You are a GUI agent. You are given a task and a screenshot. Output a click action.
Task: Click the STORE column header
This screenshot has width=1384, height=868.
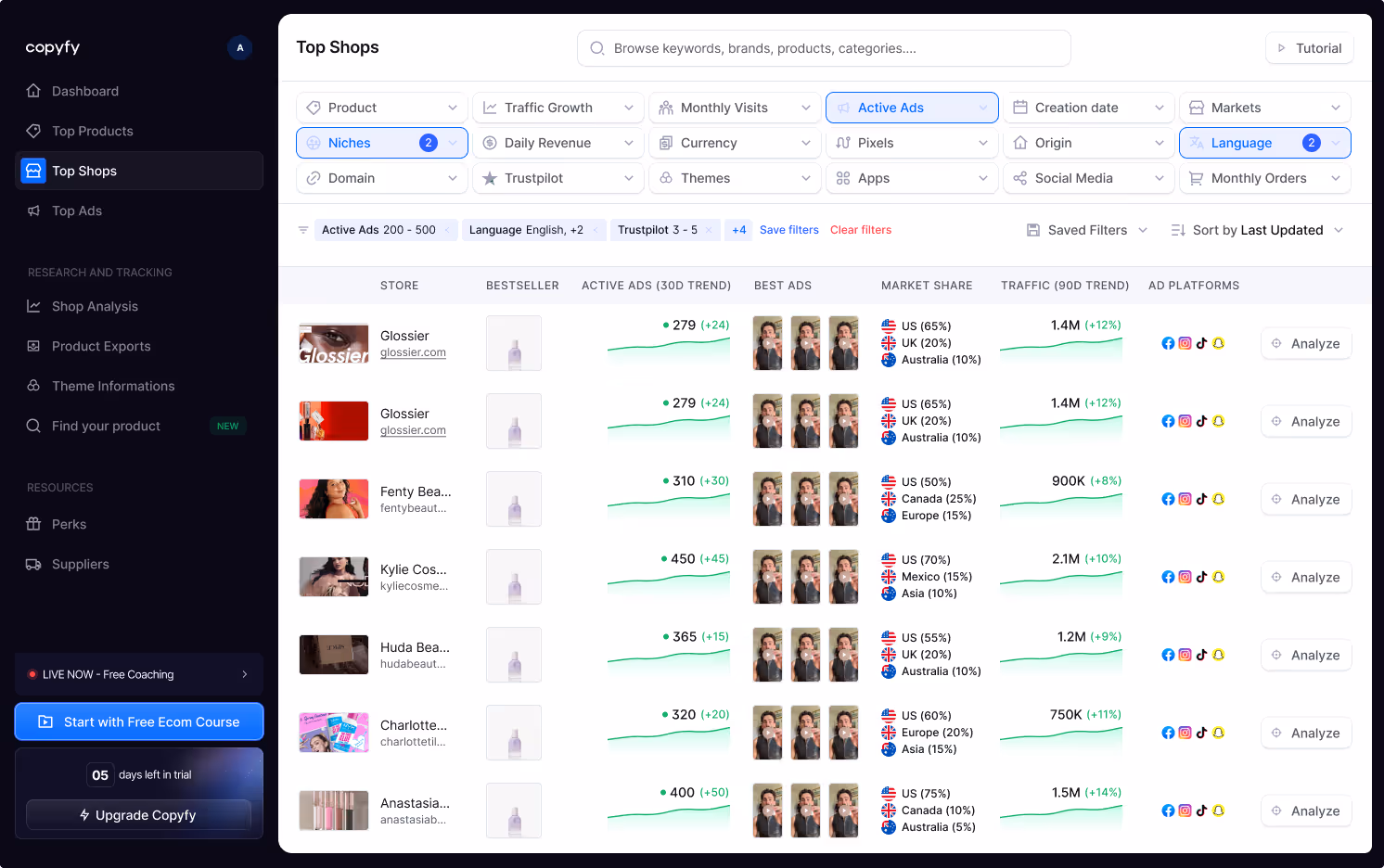click(x=399, y=286)
